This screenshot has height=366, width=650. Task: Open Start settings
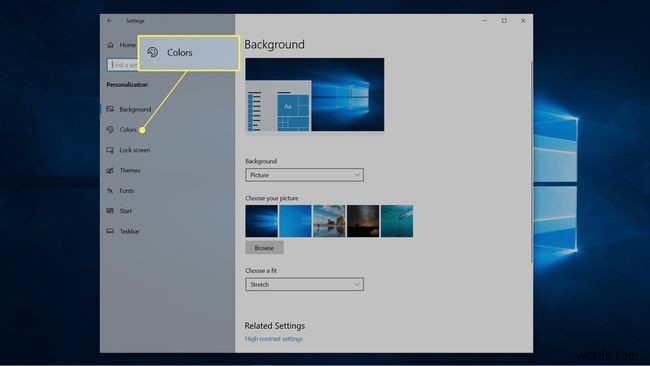click(126, 211)
